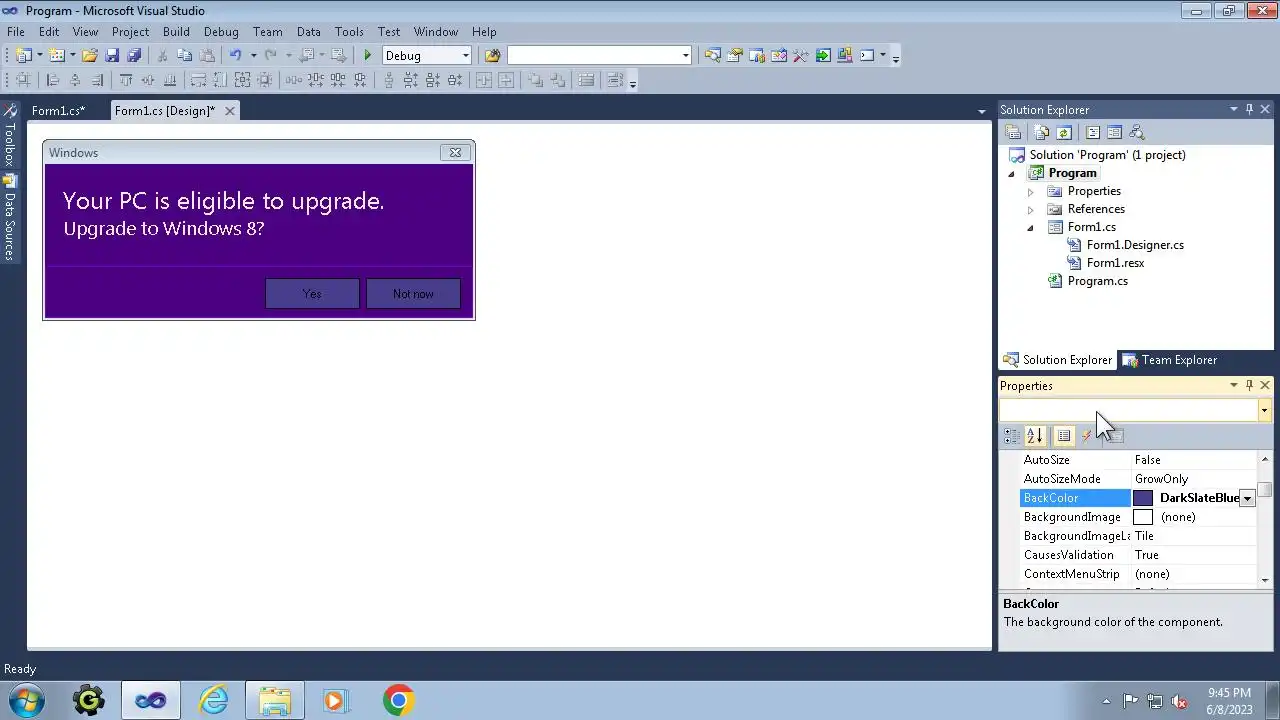
Task: Toggle auto-hide pin on Solution Explorer
Action: [1249, 110]
